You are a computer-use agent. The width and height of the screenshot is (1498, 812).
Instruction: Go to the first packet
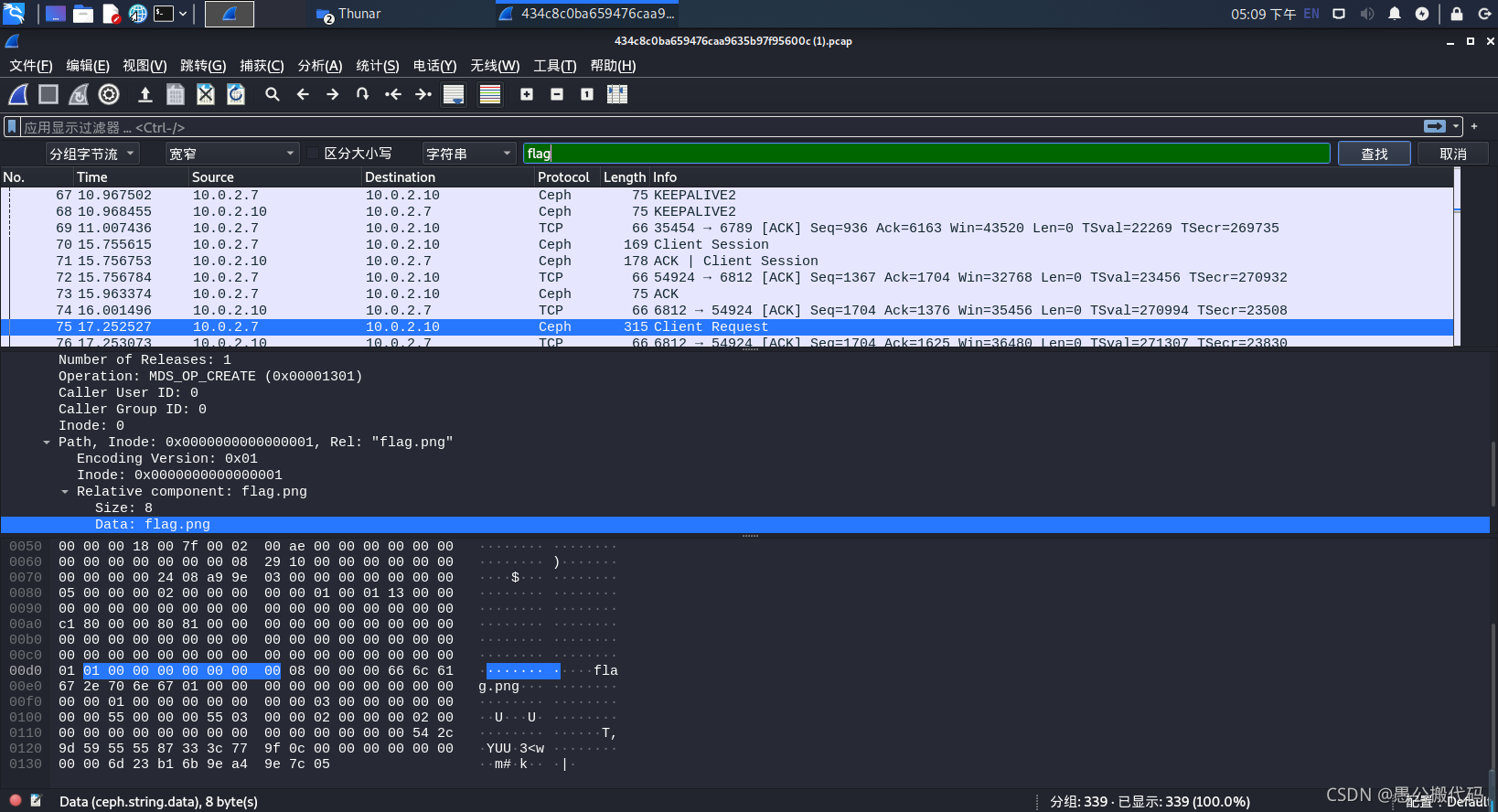pyautogui.click(x=393, y=94)
